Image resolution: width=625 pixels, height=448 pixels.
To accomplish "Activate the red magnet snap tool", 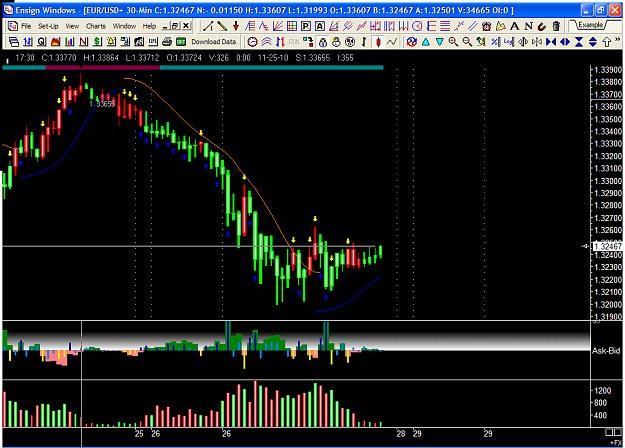I will click(542, 26).
